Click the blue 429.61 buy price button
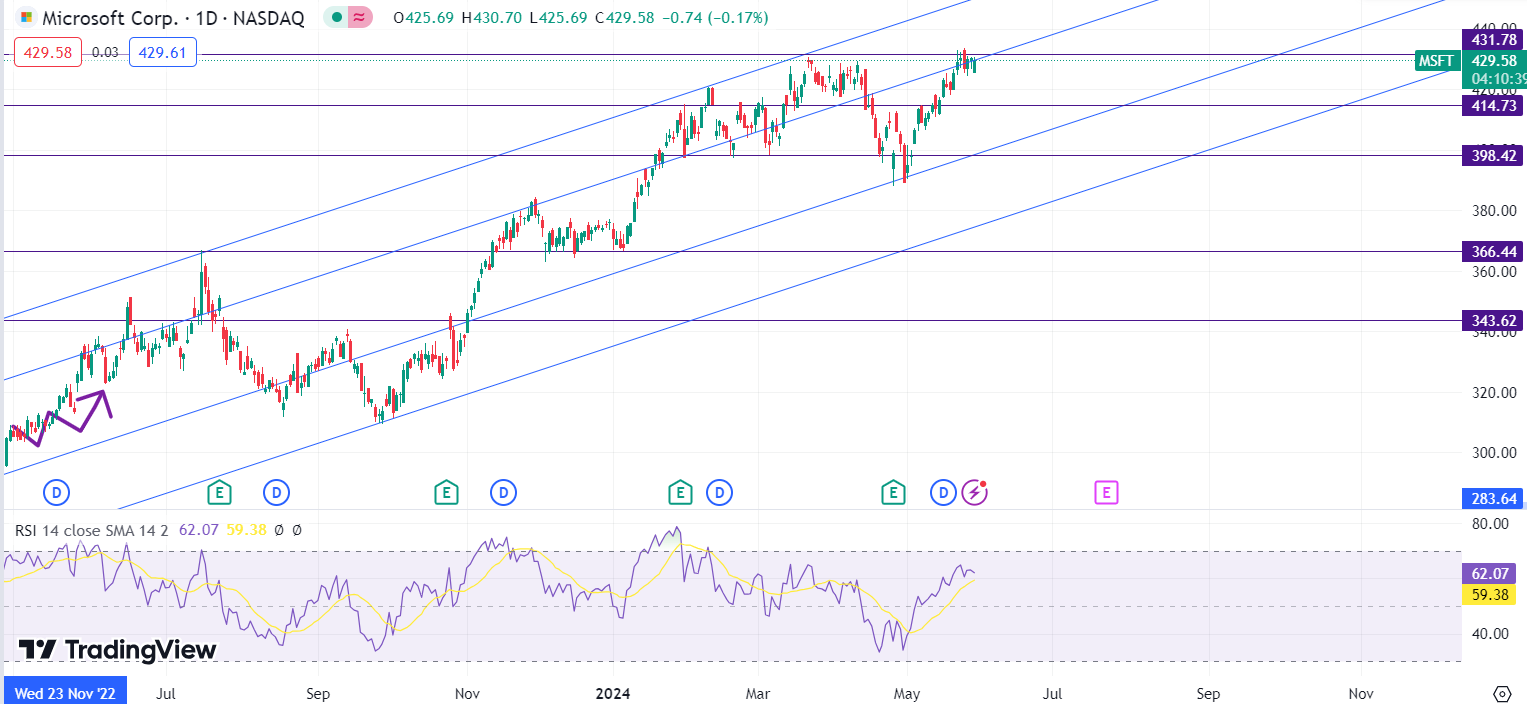The width and height of the screenshot is (1527, 704). click(163, 52)
